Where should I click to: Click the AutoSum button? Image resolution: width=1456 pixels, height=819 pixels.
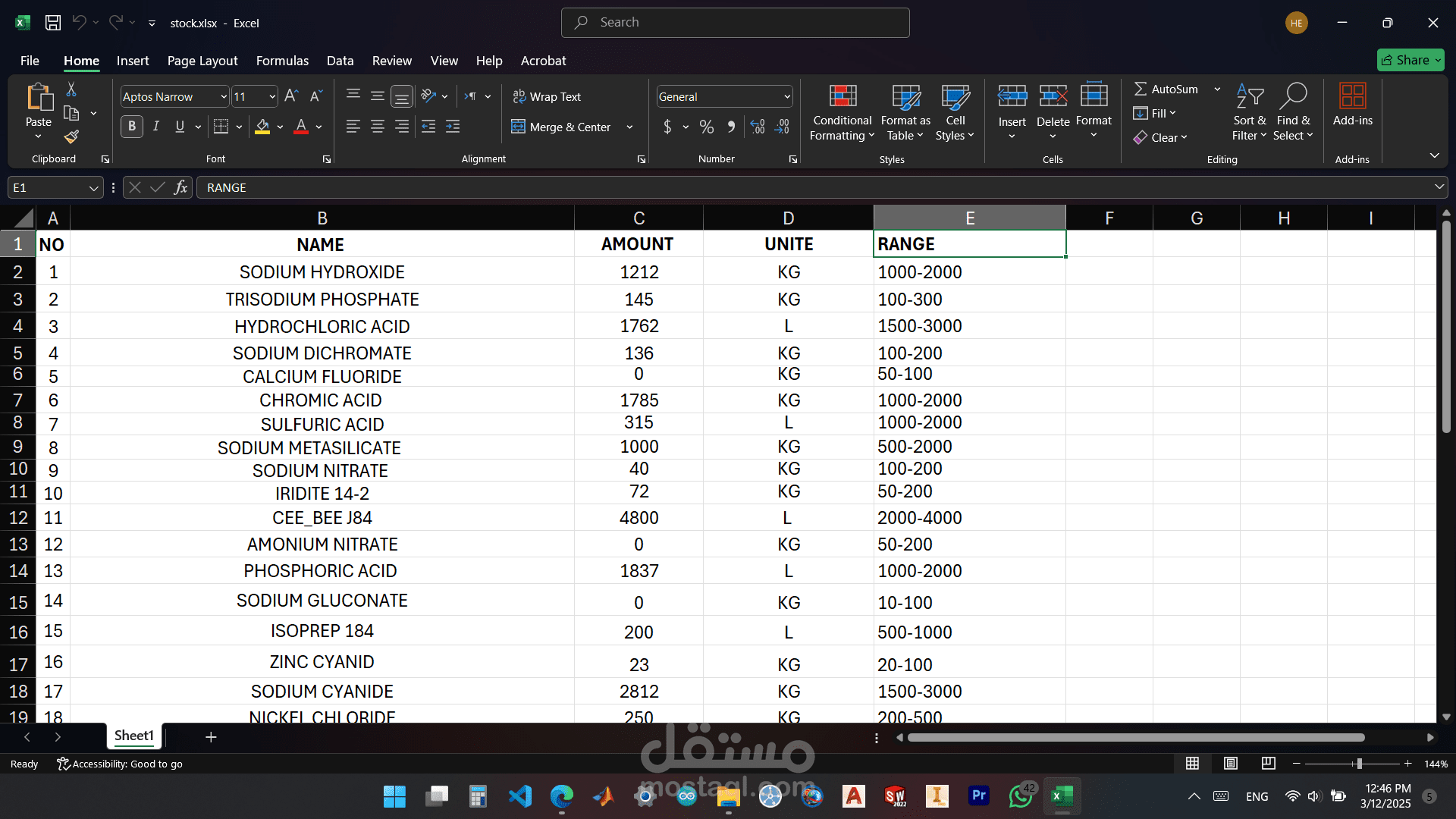(1166, 89)
